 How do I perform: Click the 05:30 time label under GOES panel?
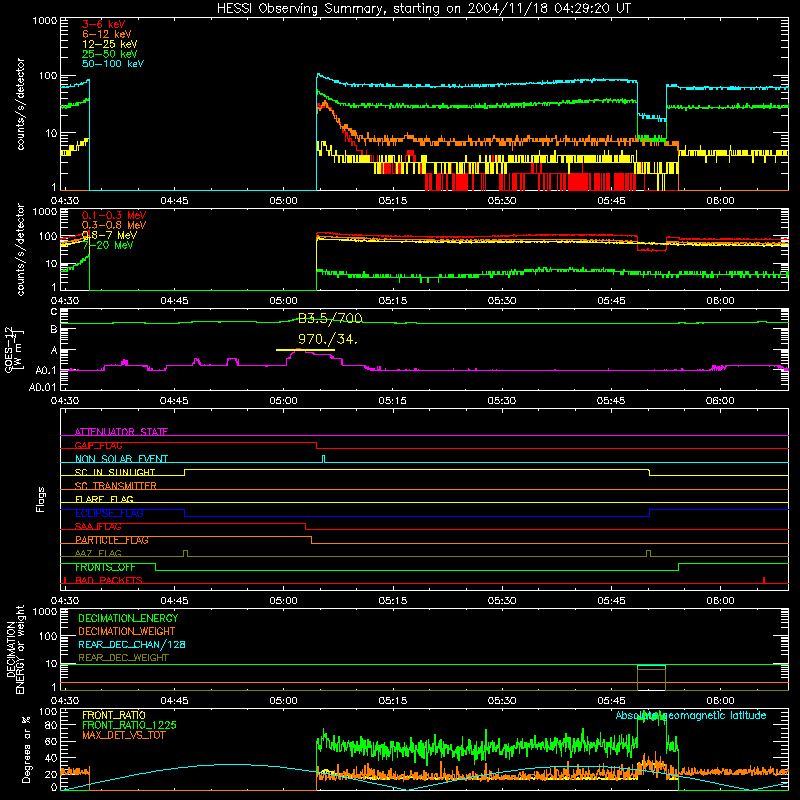(x=502, y=401)
